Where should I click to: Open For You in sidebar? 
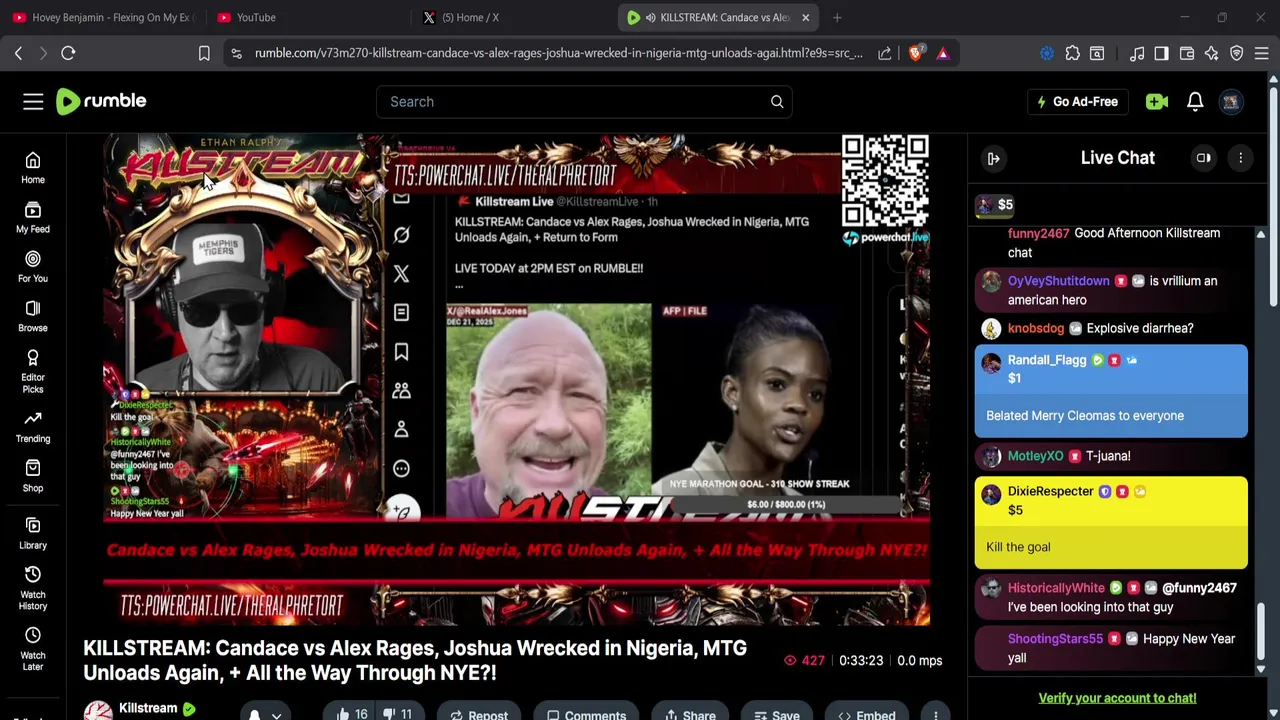coord(33,266)
